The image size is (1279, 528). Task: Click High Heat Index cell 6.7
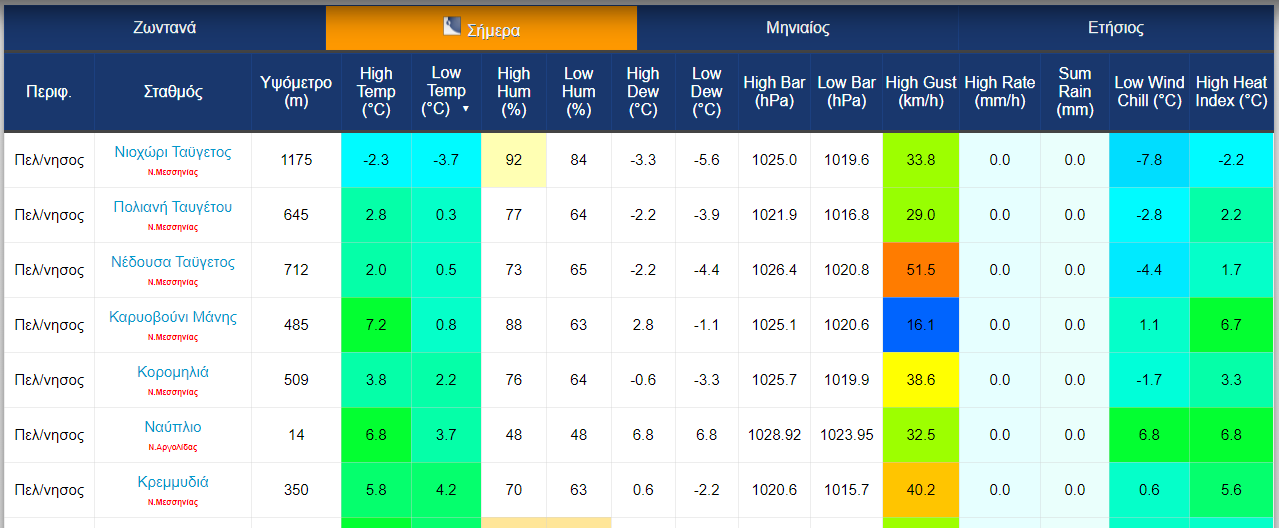click(x=1232, y=325)
